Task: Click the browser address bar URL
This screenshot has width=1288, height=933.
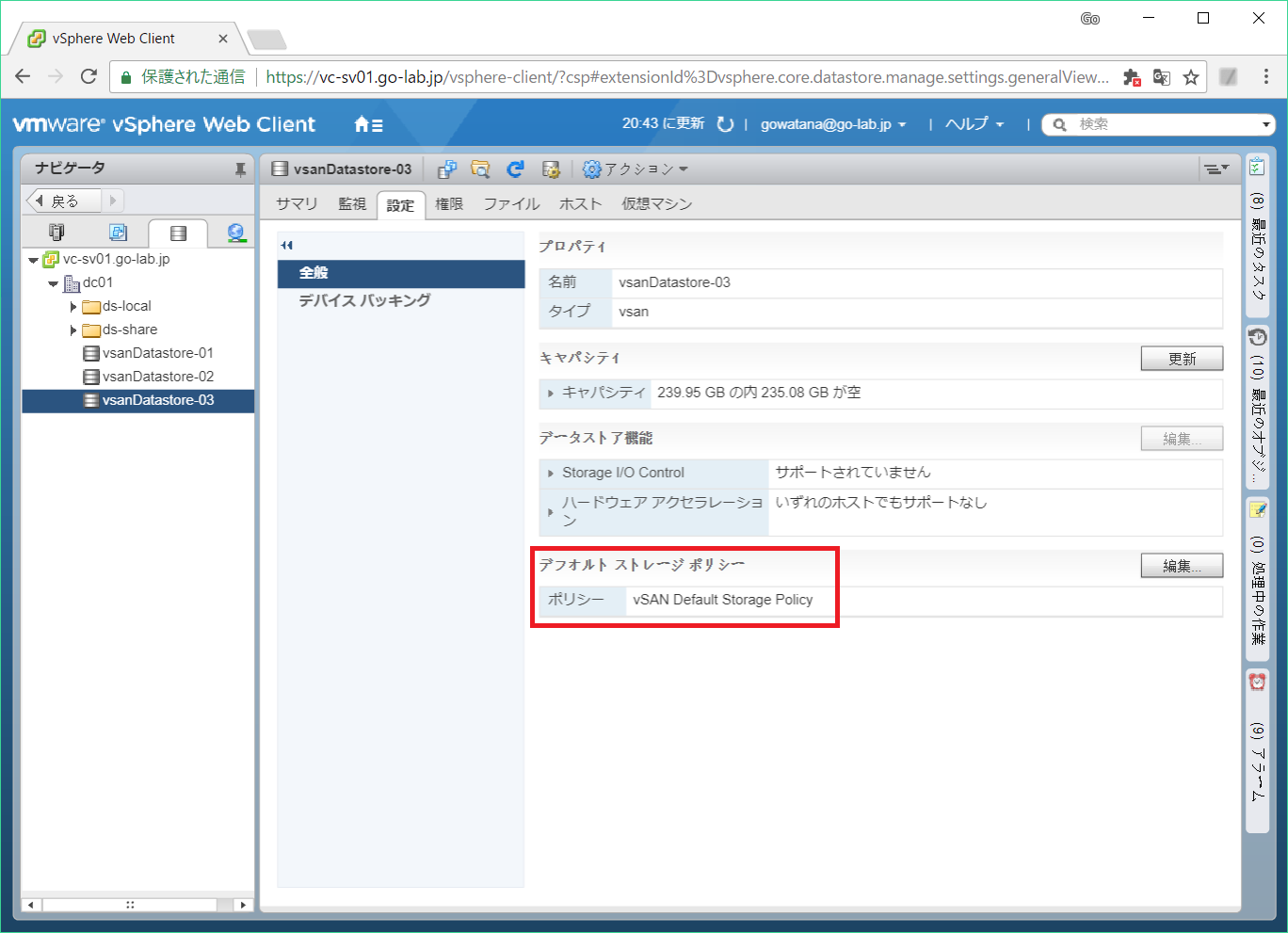Action: click(x=687, y=77)
